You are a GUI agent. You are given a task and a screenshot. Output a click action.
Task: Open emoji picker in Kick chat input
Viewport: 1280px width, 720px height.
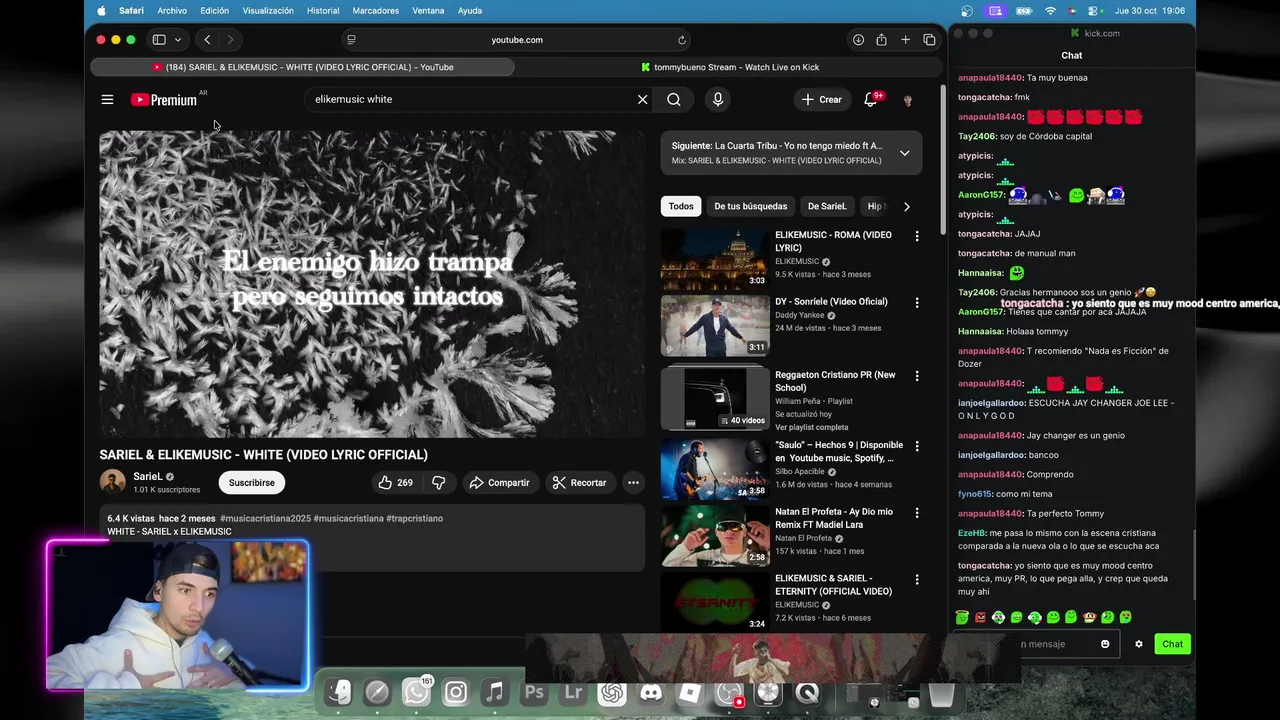(1105, 644)
